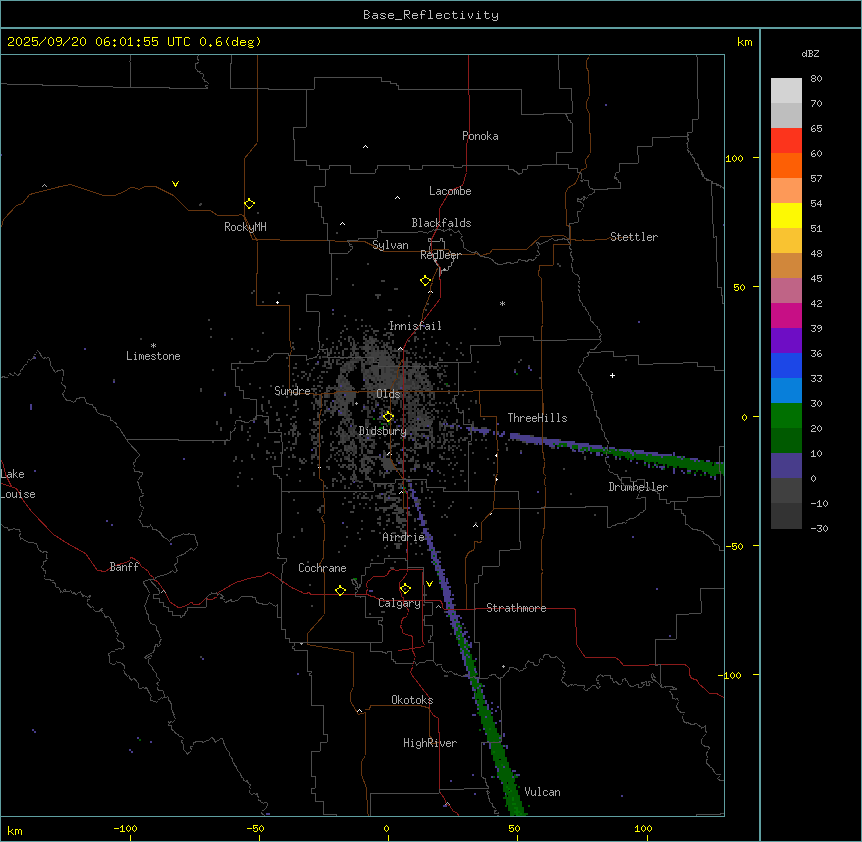Click the yellow diamond radar site near Olds
Screen dimensions: 862x842
(388, 417)
